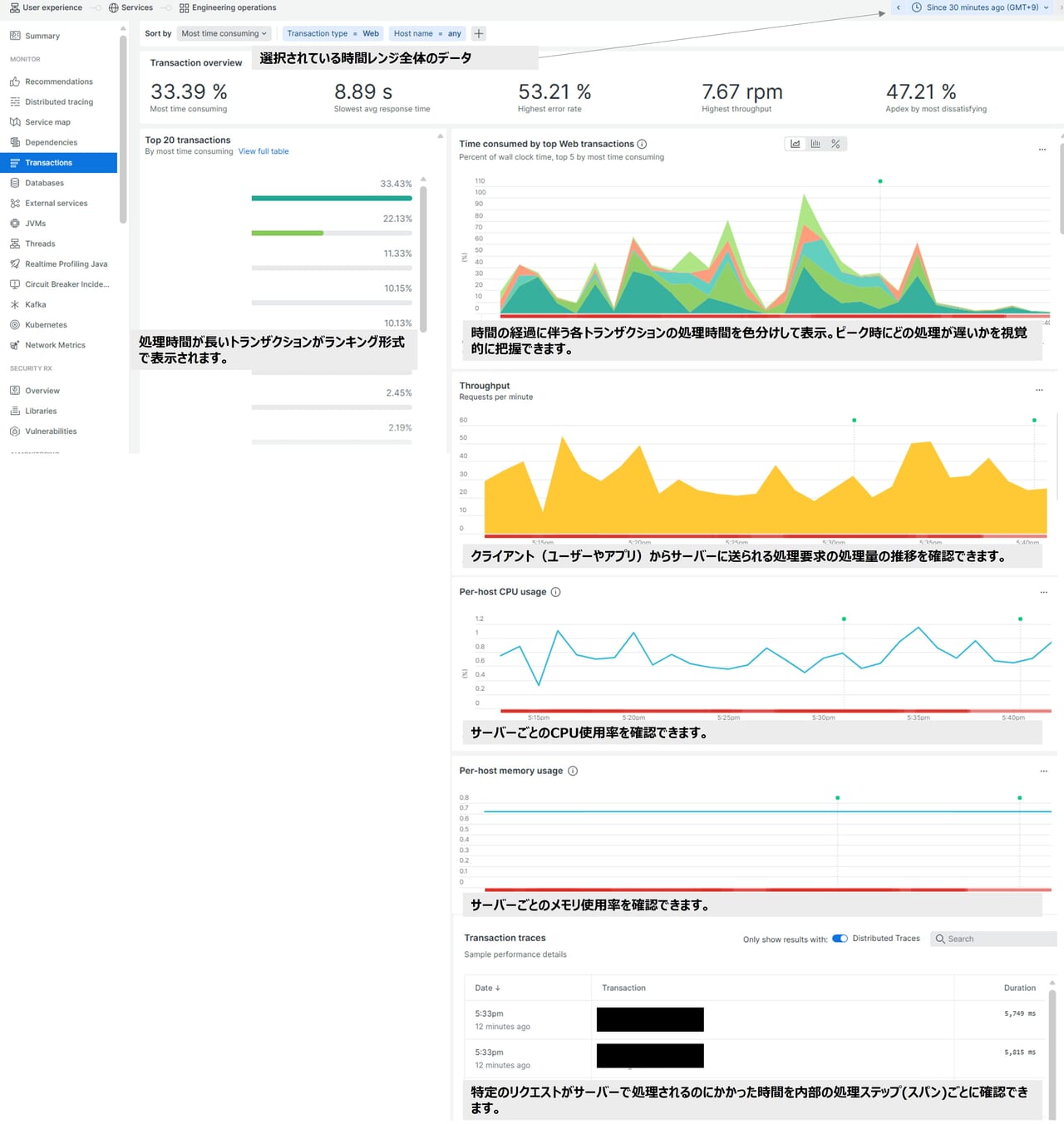
Task: Open the Service map page
Action: 47,122
